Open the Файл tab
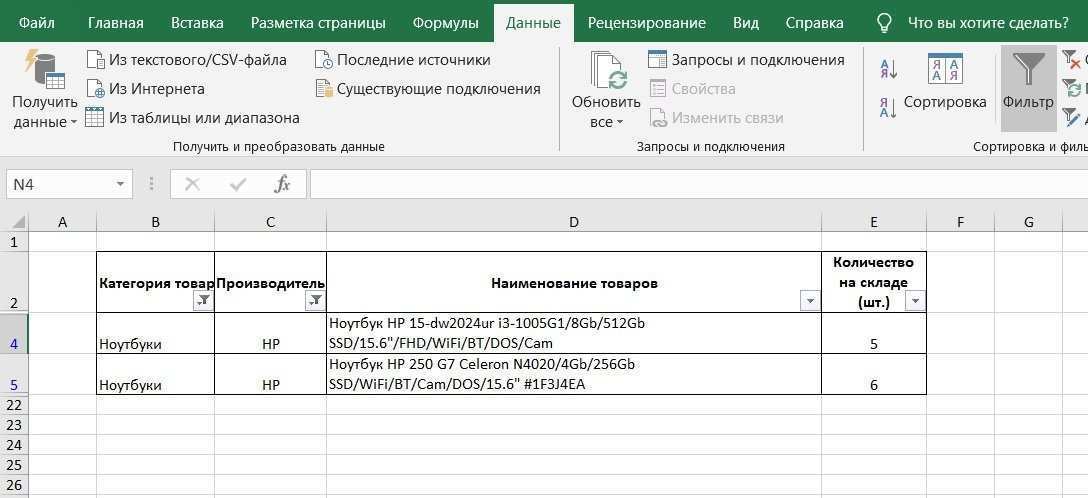This screenshot has height=498, width=1088. (37, 23)
